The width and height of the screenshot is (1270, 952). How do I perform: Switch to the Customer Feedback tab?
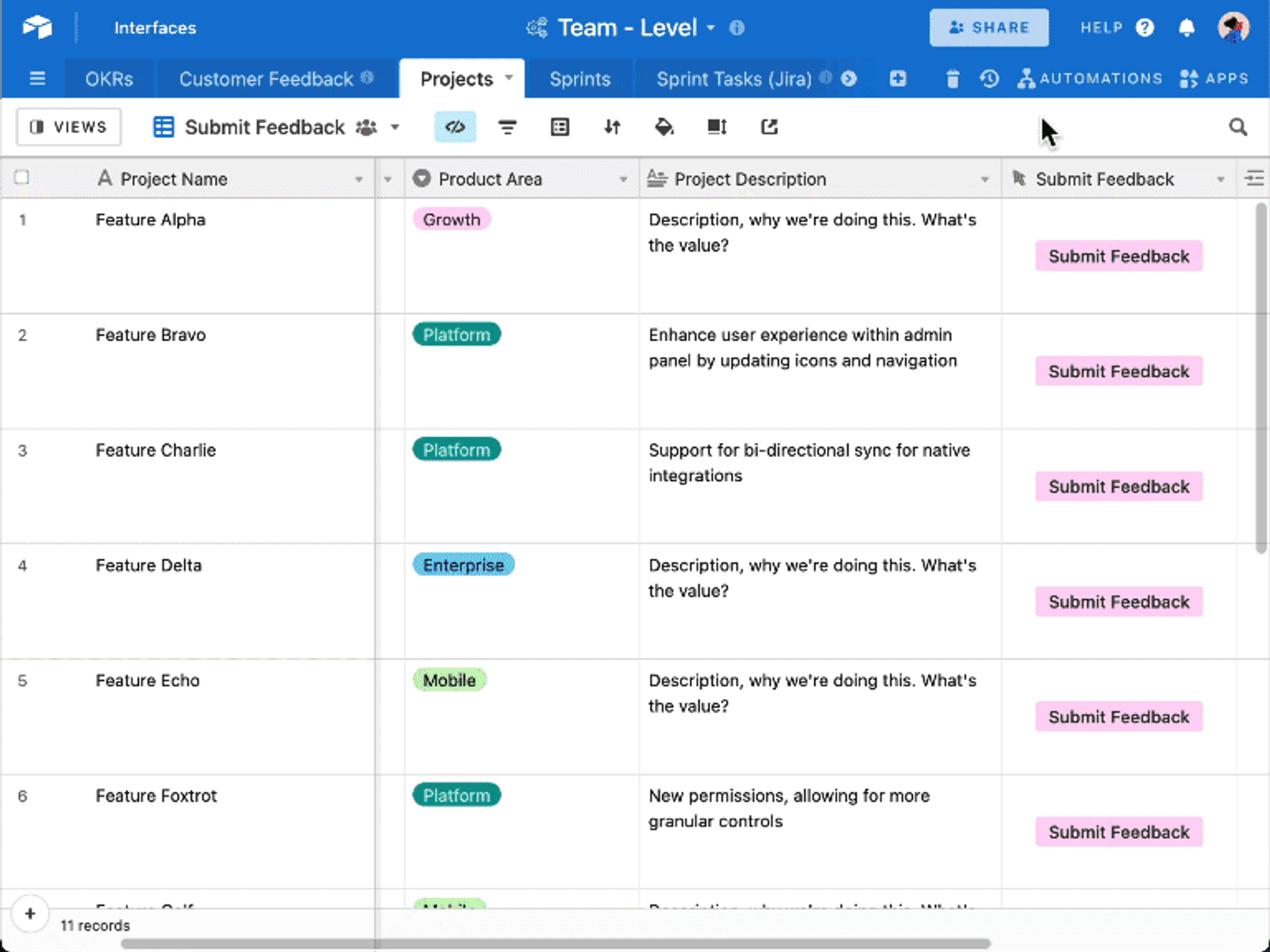click(x=276, y=79)
